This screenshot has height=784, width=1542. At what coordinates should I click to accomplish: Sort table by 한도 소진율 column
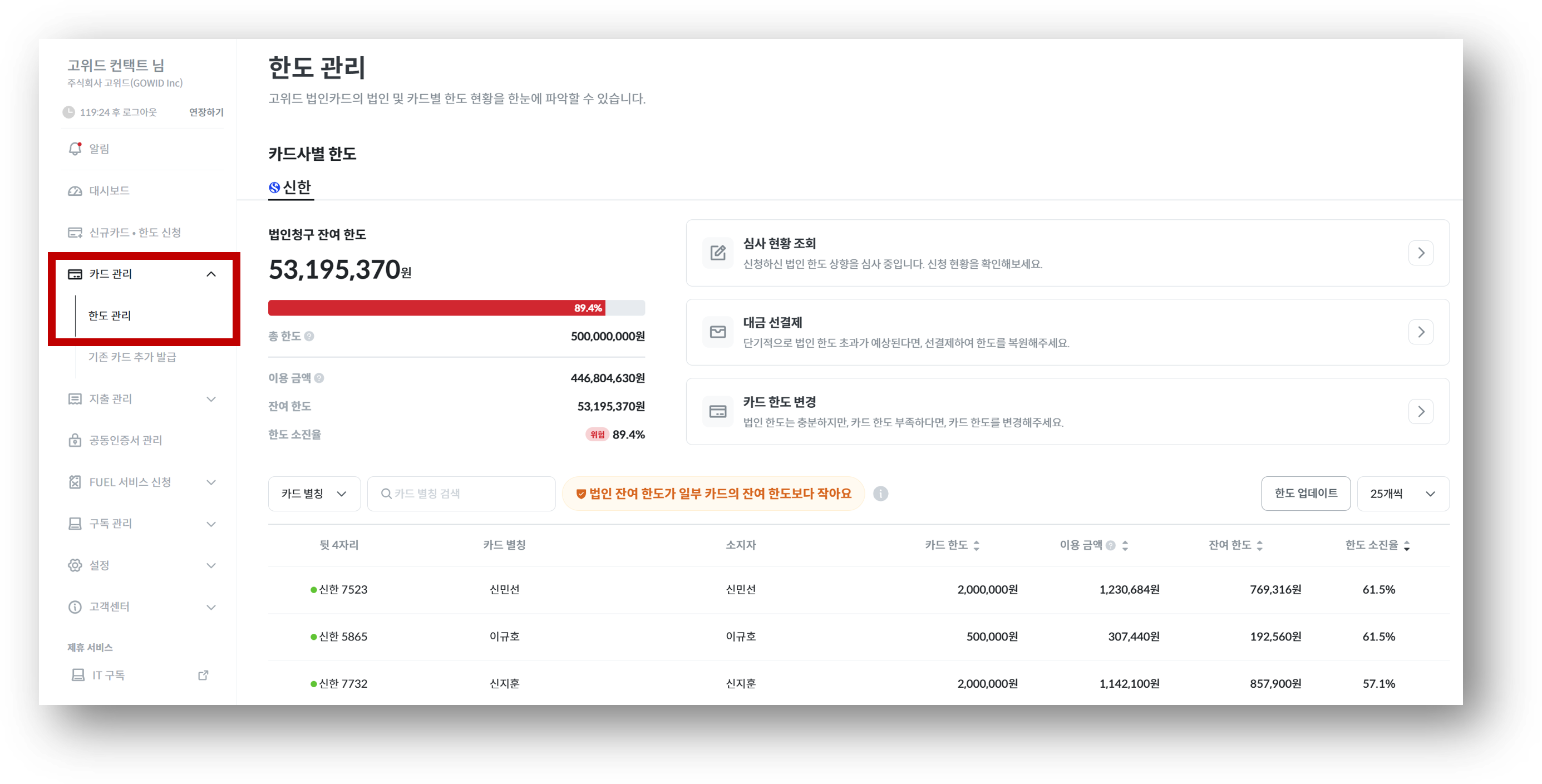point(1406,545)
